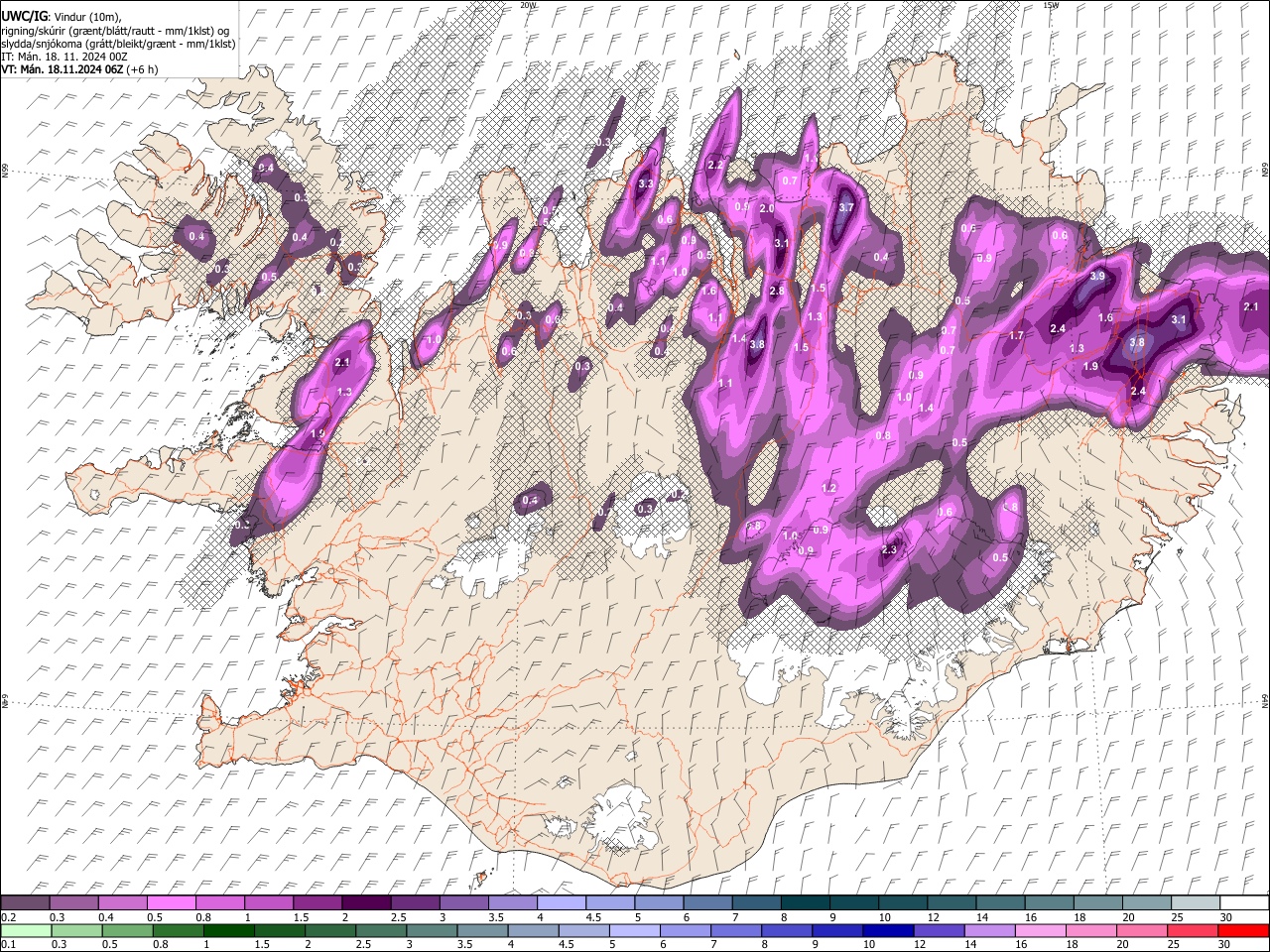
Task: Pick the deep blue lower swatch between 10 and 12
Action: click(889, 930)
